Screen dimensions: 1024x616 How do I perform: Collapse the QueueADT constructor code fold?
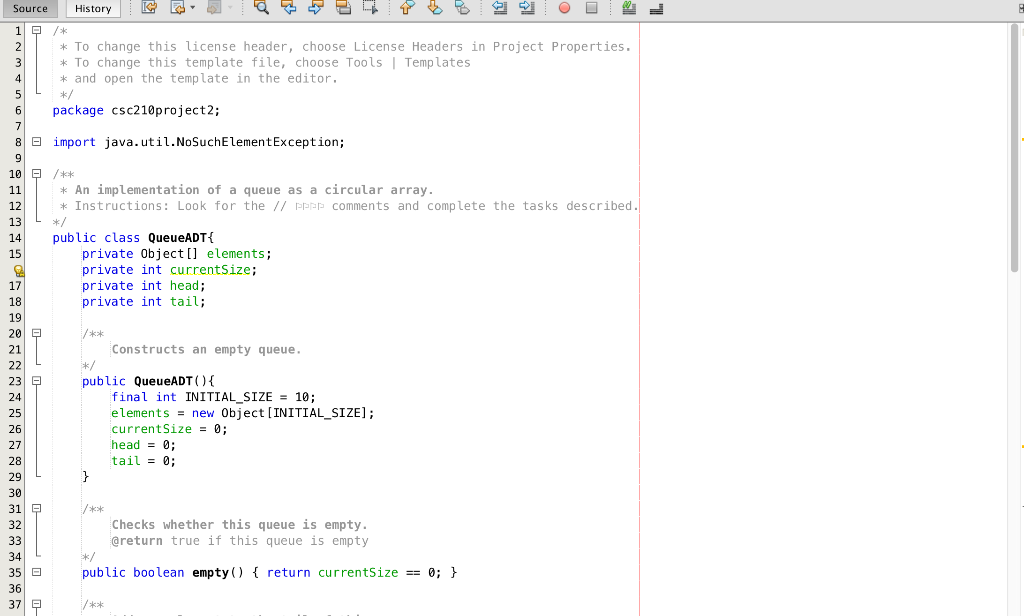(36, 381)
